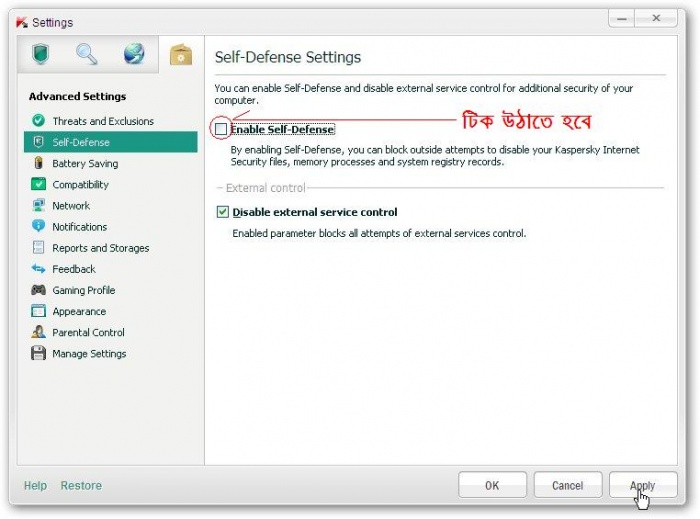Image resolution: width=700 pixels, height=519 pixels.
Task: Click the Network computers icon
Action: pos(38,205)
